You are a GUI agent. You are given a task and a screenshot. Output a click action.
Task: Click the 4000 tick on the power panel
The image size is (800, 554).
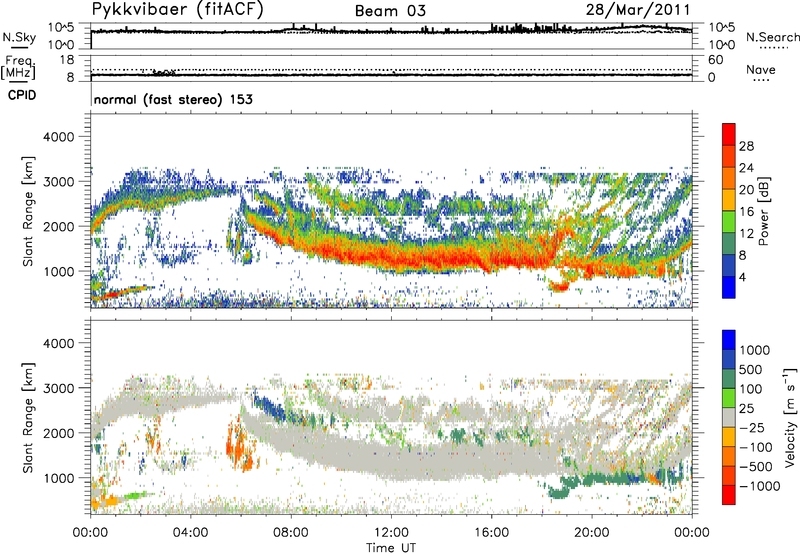click(58, 137)
